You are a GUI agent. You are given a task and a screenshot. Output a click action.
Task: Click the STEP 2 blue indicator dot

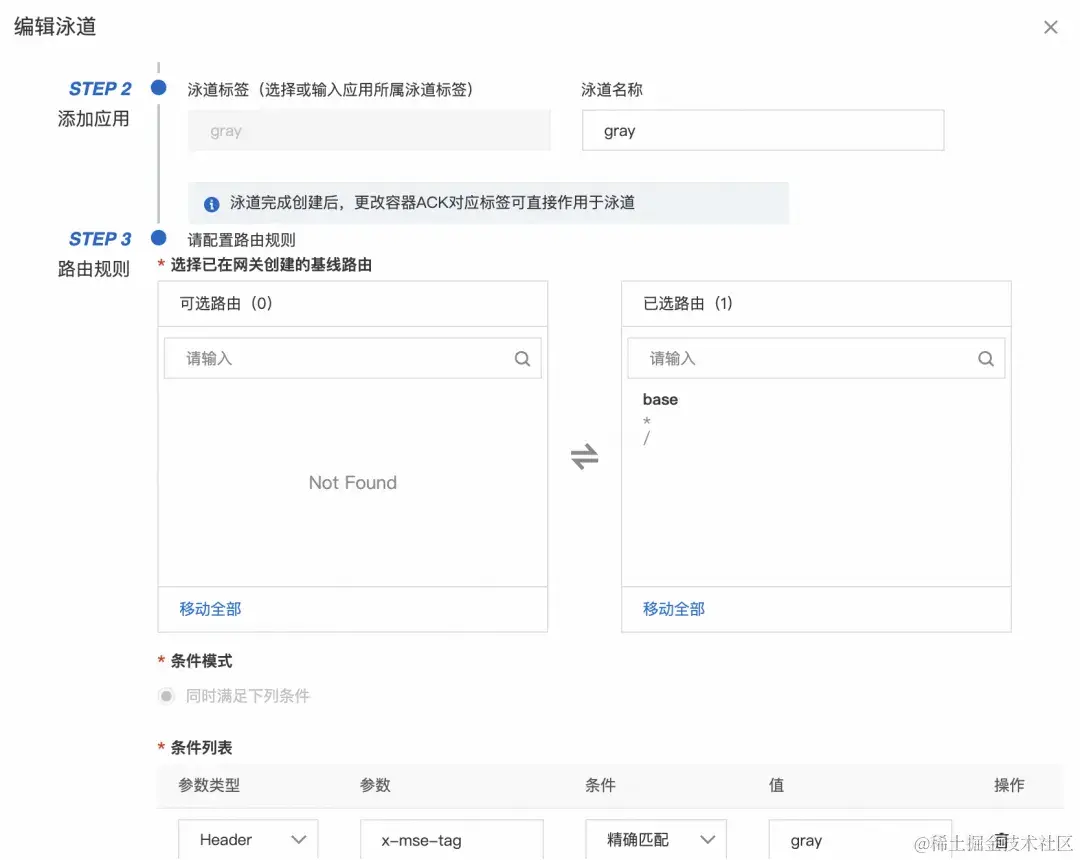point(157,88)
